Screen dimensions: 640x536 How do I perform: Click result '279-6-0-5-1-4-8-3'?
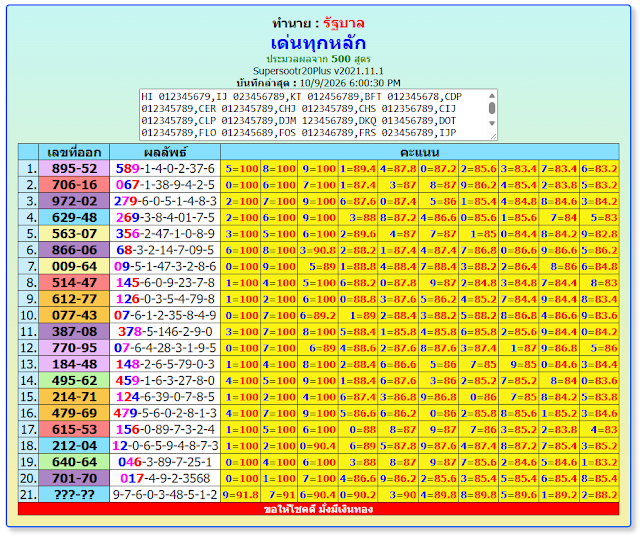165,201
